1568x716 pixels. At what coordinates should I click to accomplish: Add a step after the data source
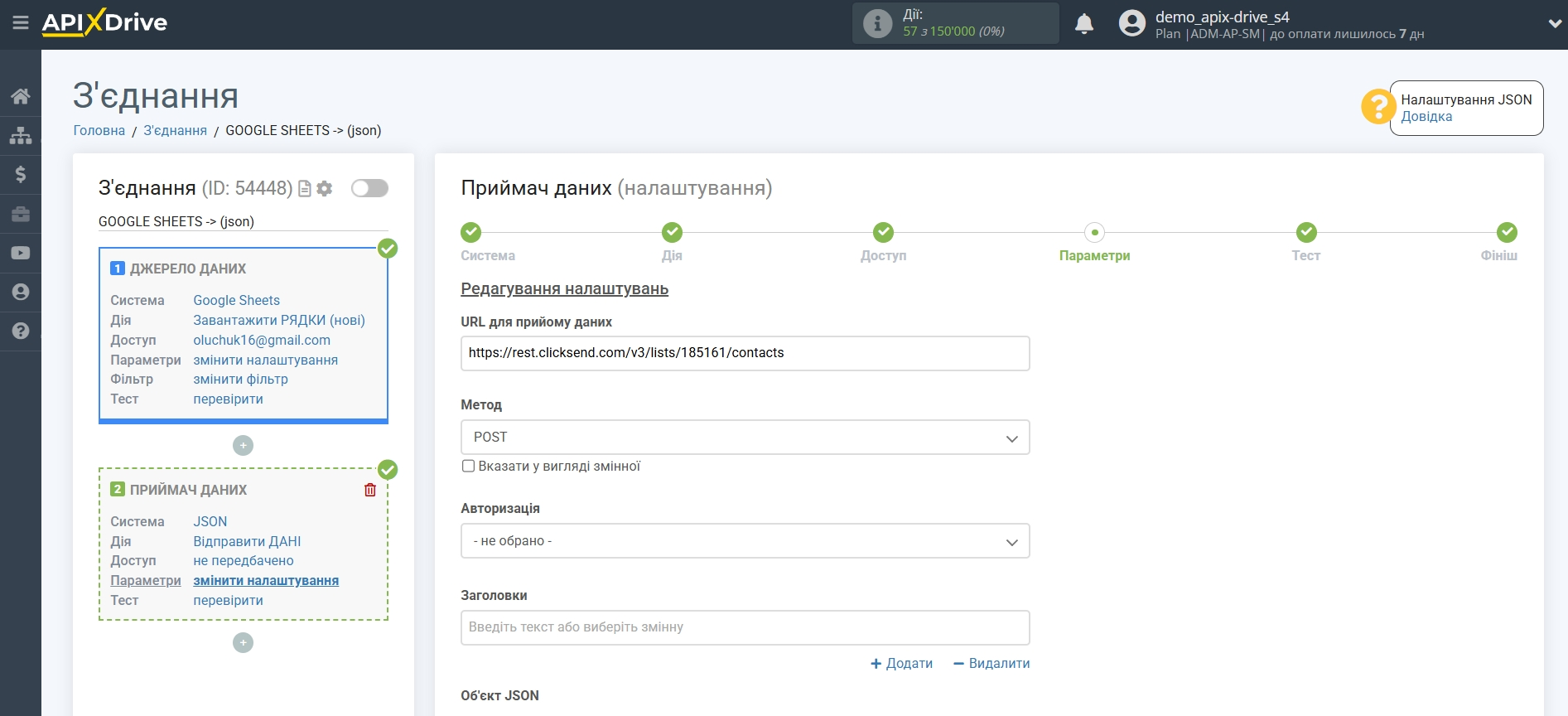[x=243, y=446]
